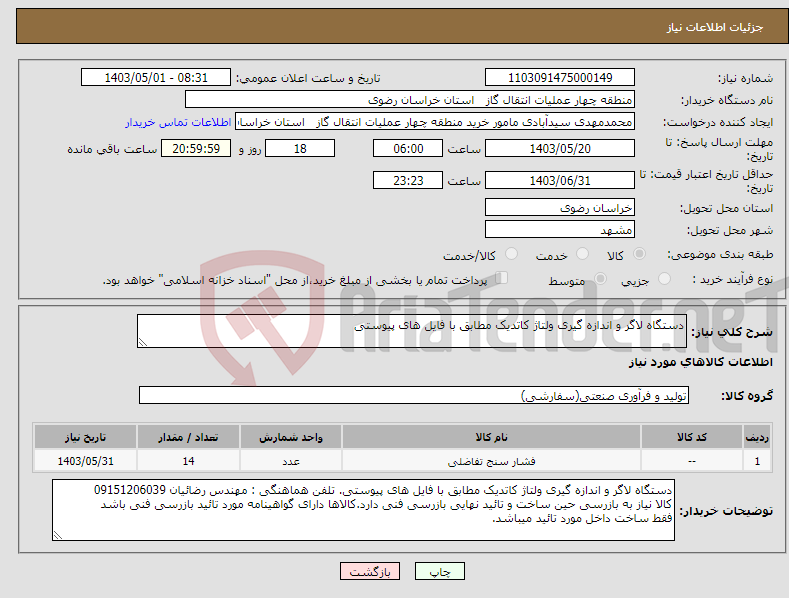This screenshot has height=598, width=789.
Task: Click the remaining days field 18
Action: coord(300,148)
